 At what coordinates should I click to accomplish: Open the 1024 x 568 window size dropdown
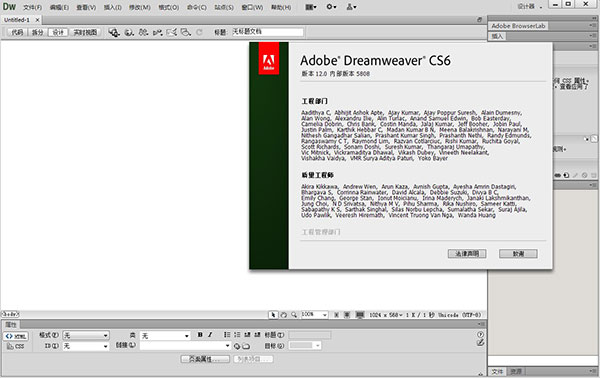[x=386, y=315]
